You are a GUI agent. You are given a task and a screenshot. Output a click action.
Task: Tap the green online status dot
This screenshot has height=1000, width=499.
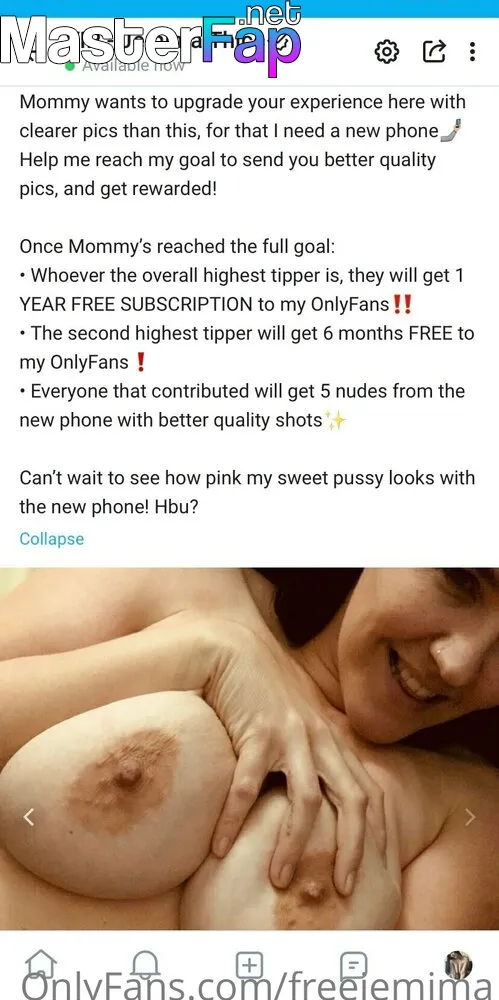[70, 65]
